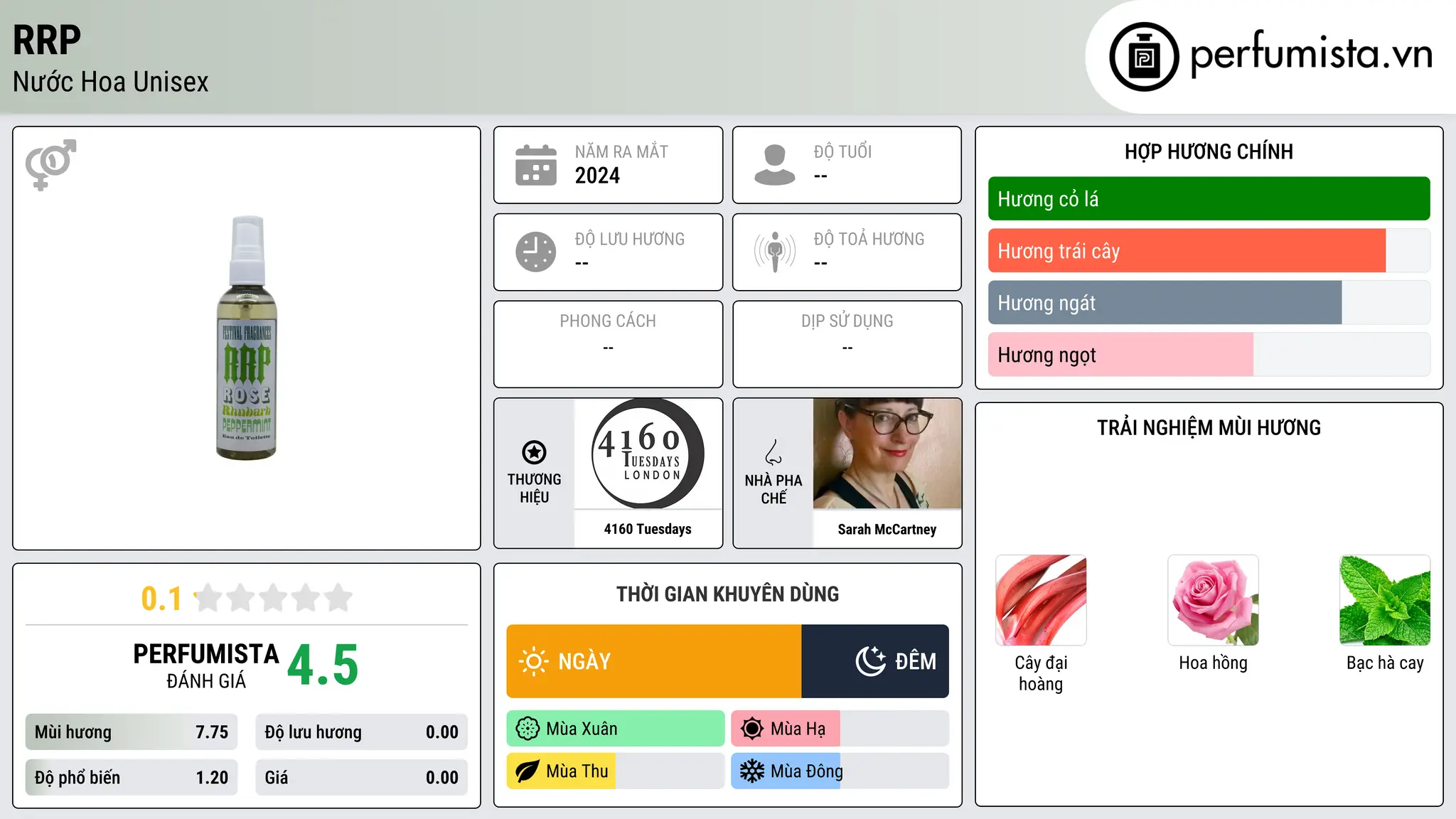This screenshot has width=1456, height=819.
Task: Open the RRP perfume bottle image
Action: click(x=247, y=338)
